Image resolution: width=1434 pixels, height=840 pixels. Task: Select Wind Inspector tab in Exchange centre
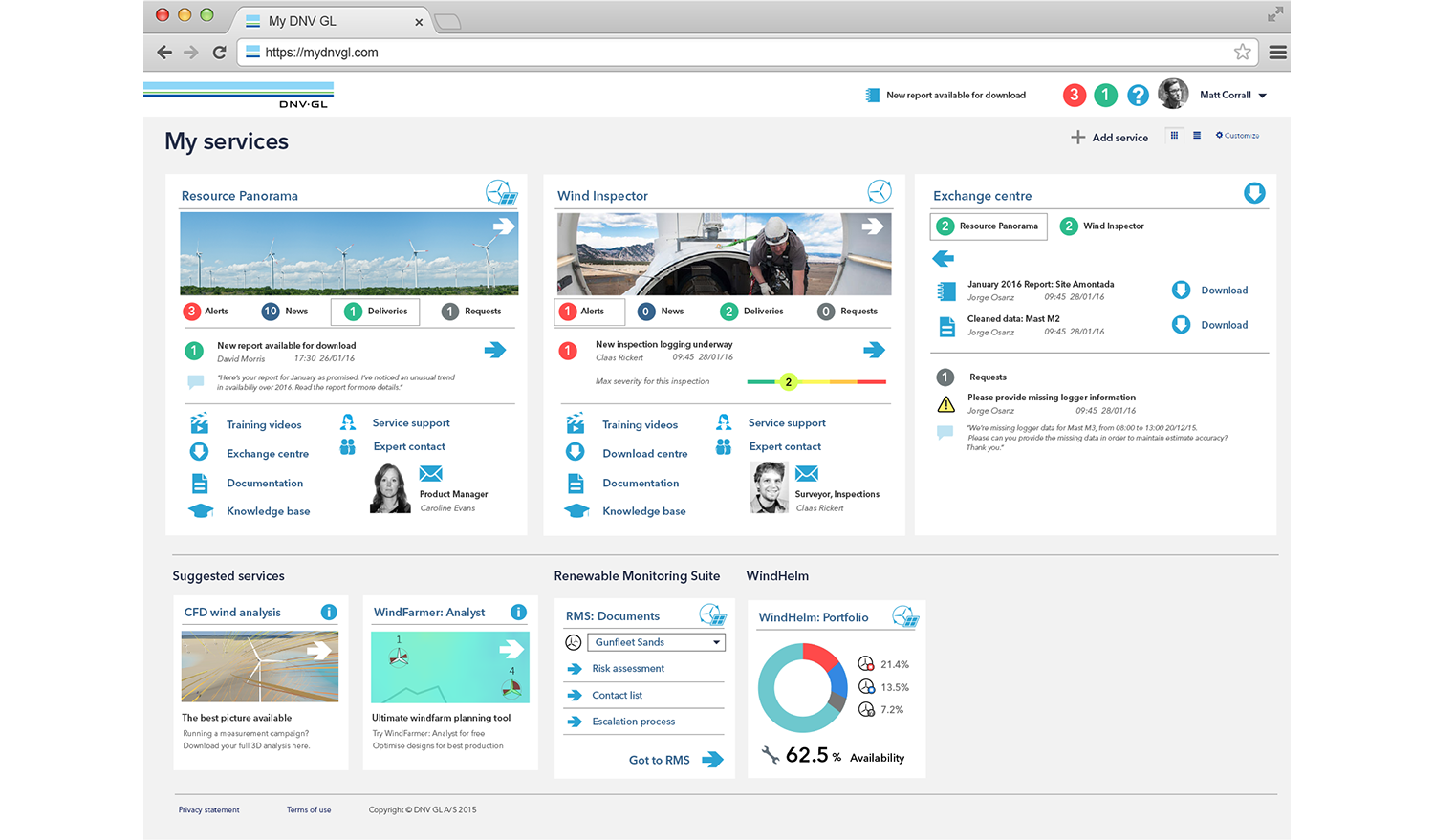pyautogui.click(x=1102, y=226)
